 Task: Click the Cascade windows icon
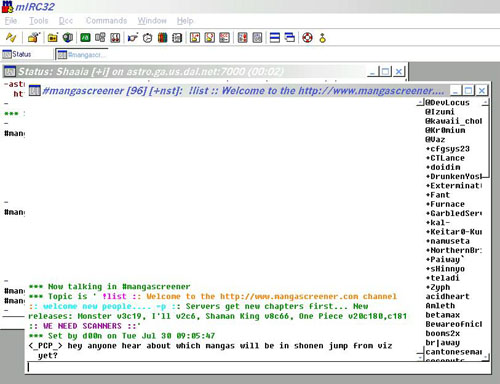290,37
